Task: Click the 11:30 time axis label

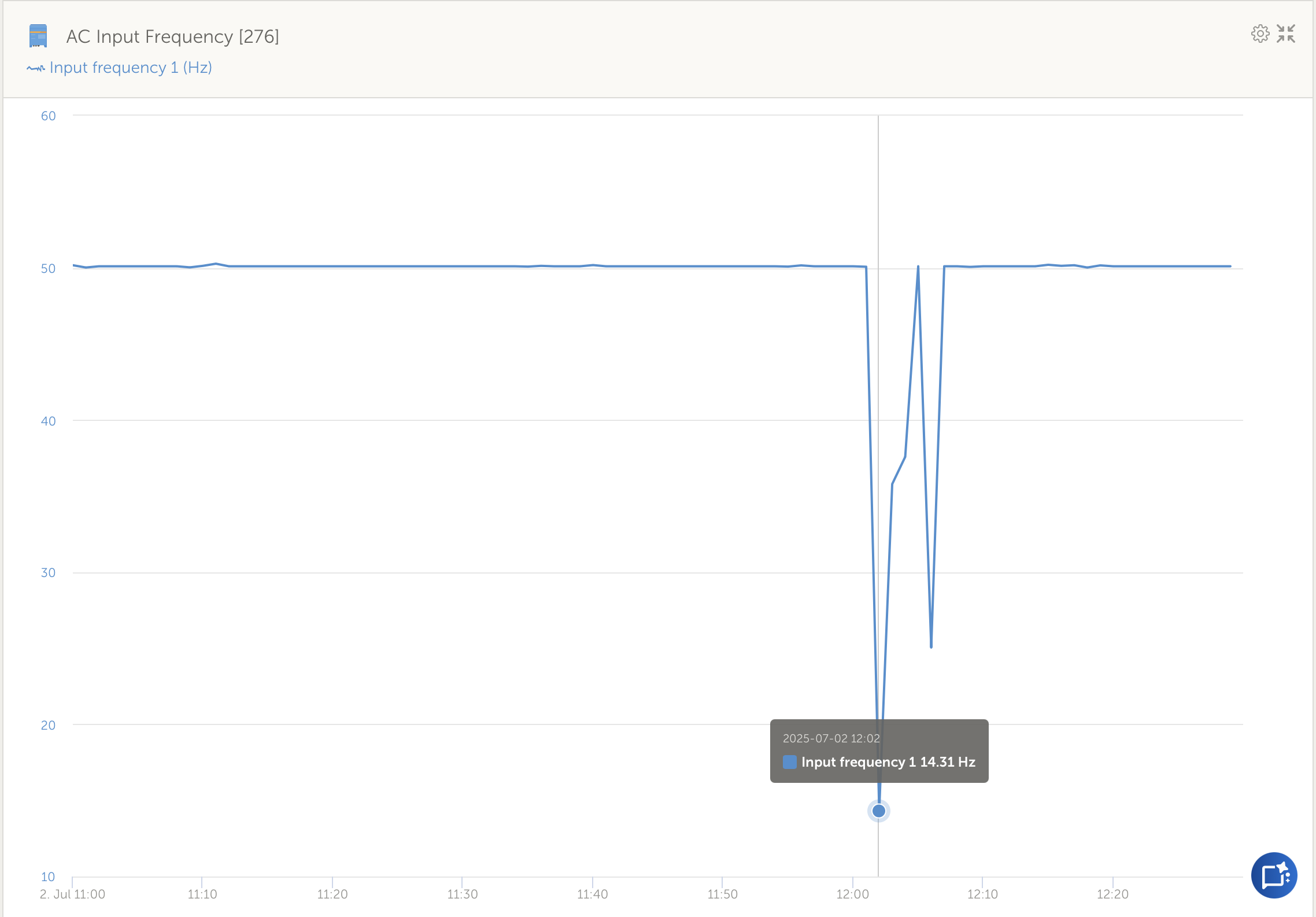Action: click(462, 894)
